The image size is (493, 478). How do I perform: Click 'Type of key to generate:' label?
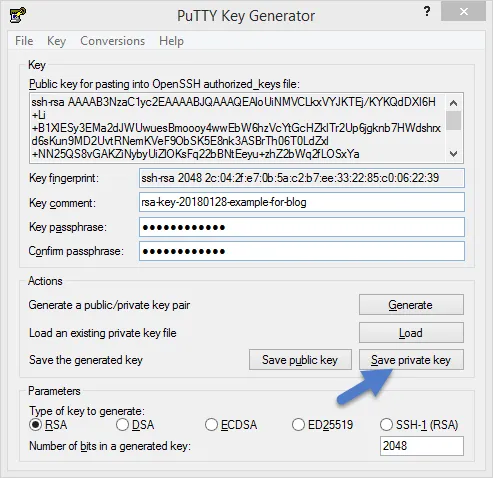pos(87,411)
